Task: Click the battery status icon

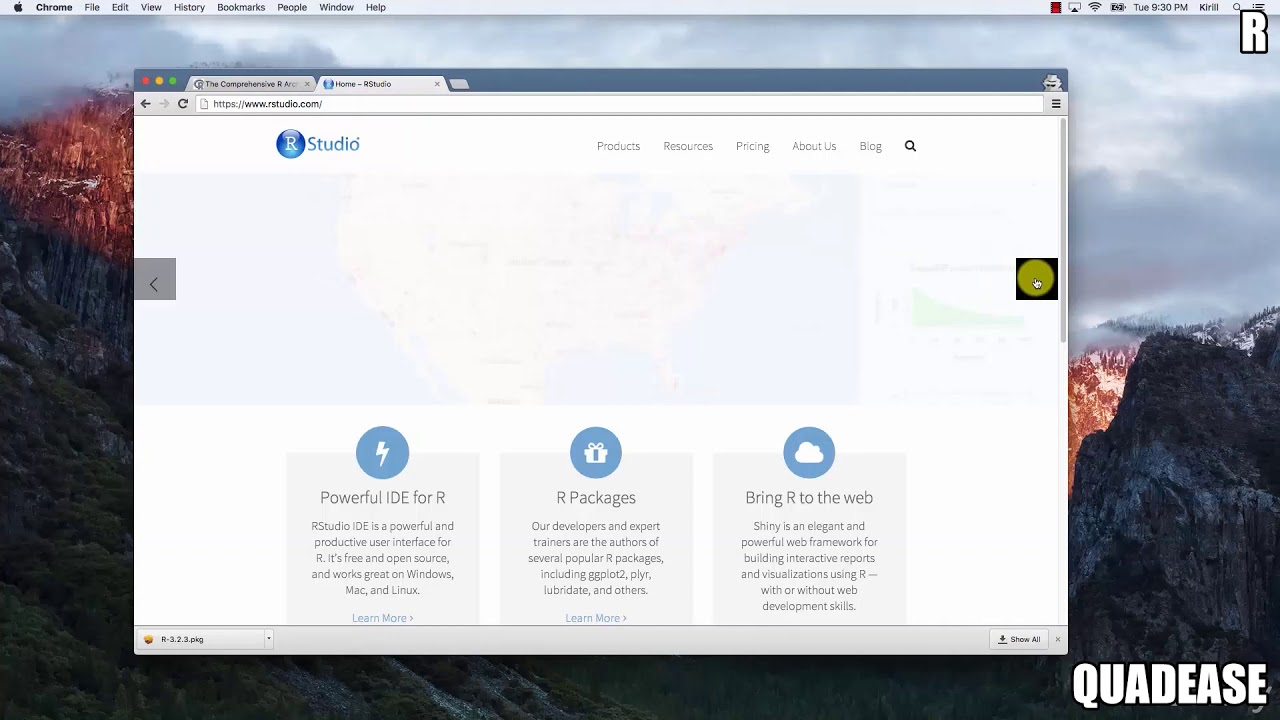Action: [x=1117, y=7]
